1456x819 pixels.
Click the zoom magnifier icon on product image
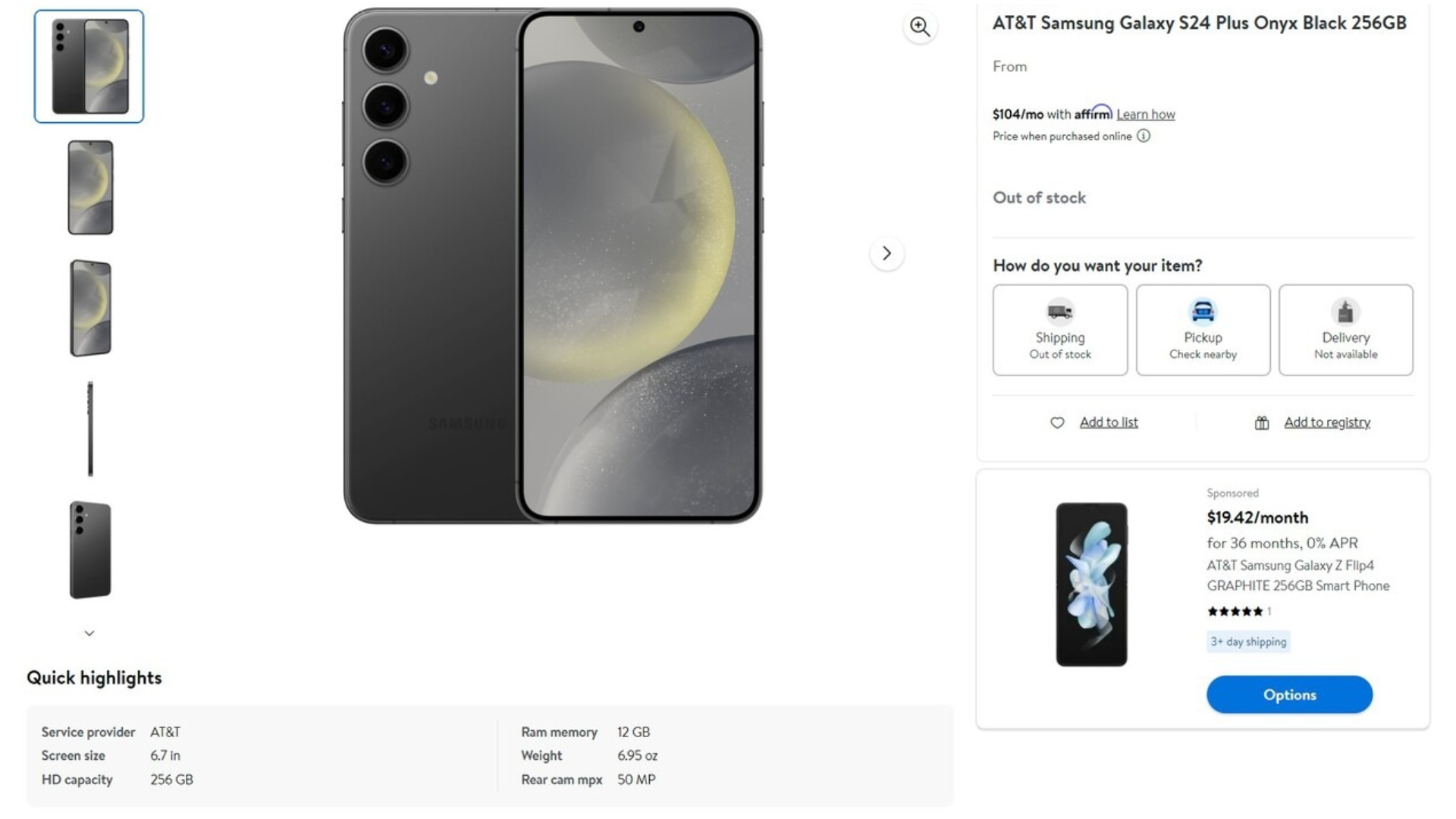920,27
